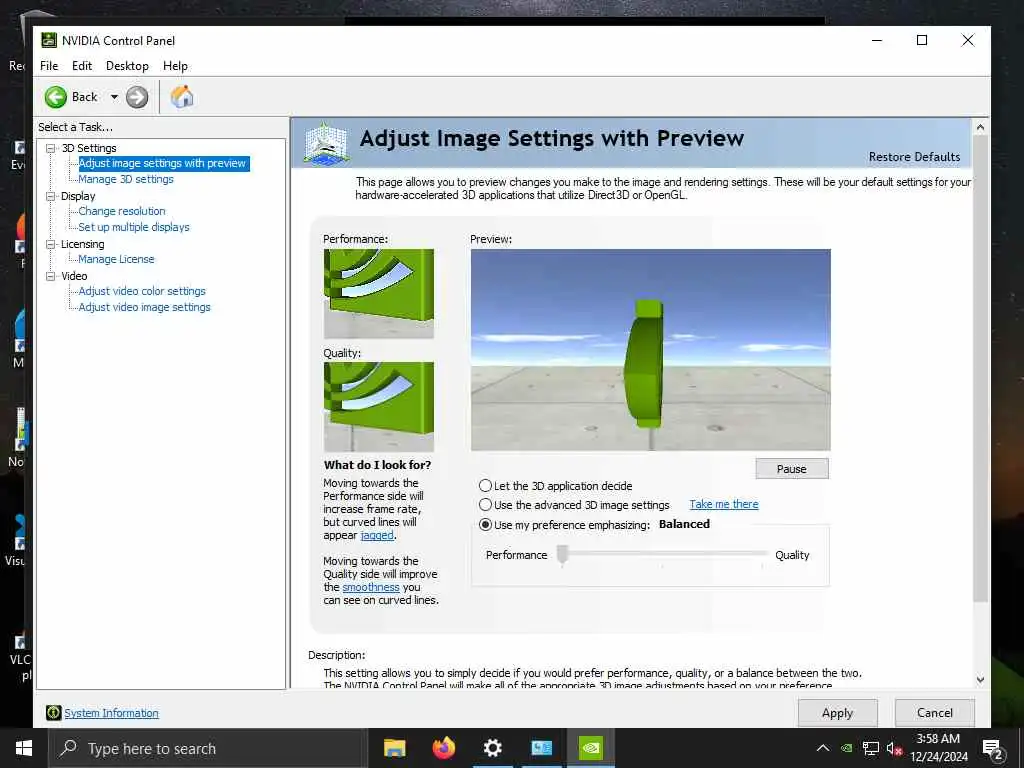Select Use my preference emphasizing option

pyautogui.click(x=485, y=524)
